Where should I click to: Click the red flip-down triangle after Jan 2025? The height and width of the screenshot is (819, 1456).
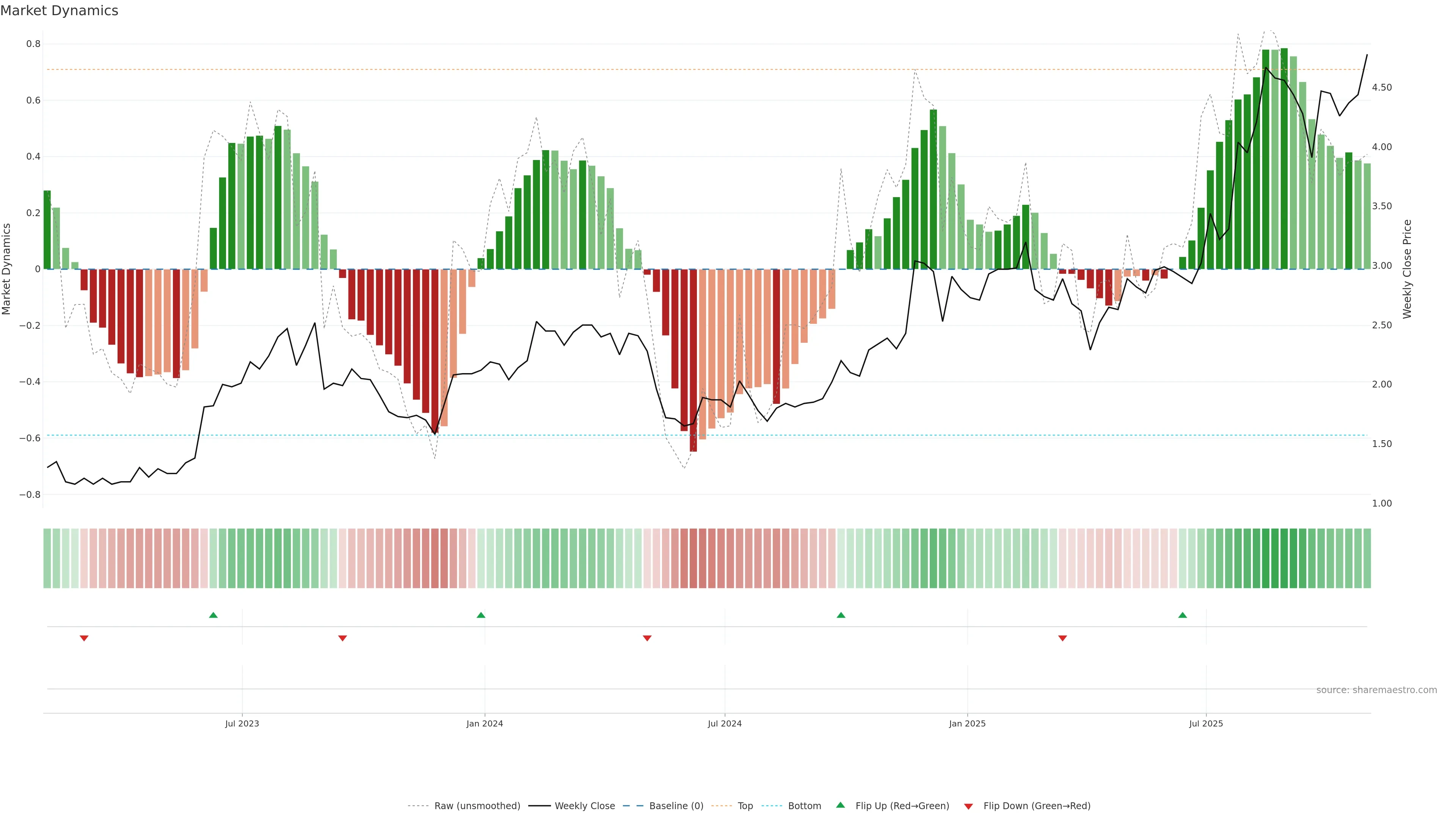click(x=1062, y=638)
